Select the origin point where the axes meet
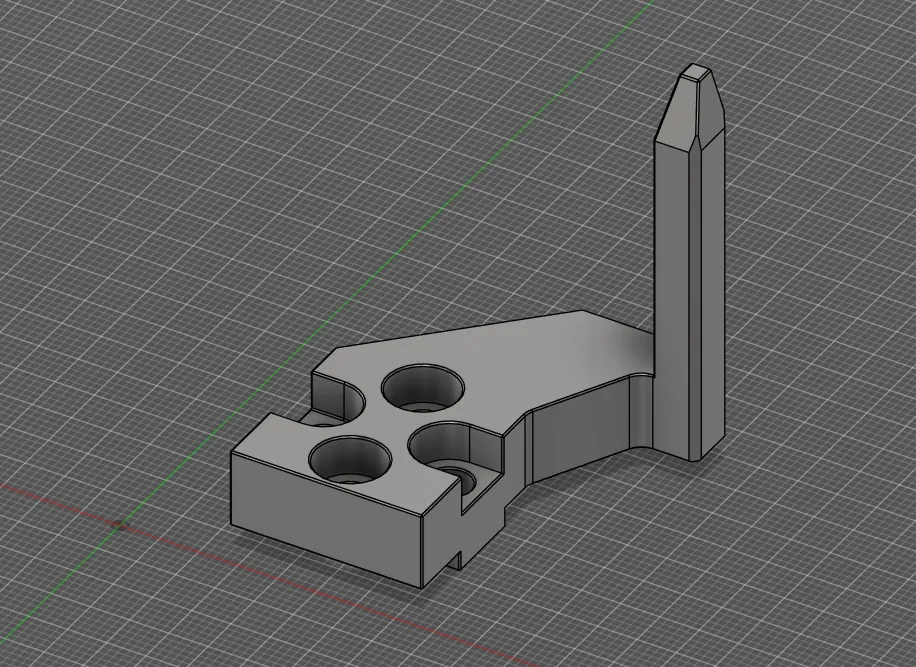Viewport: 916px width, 667px height. (x=119, y=525)
